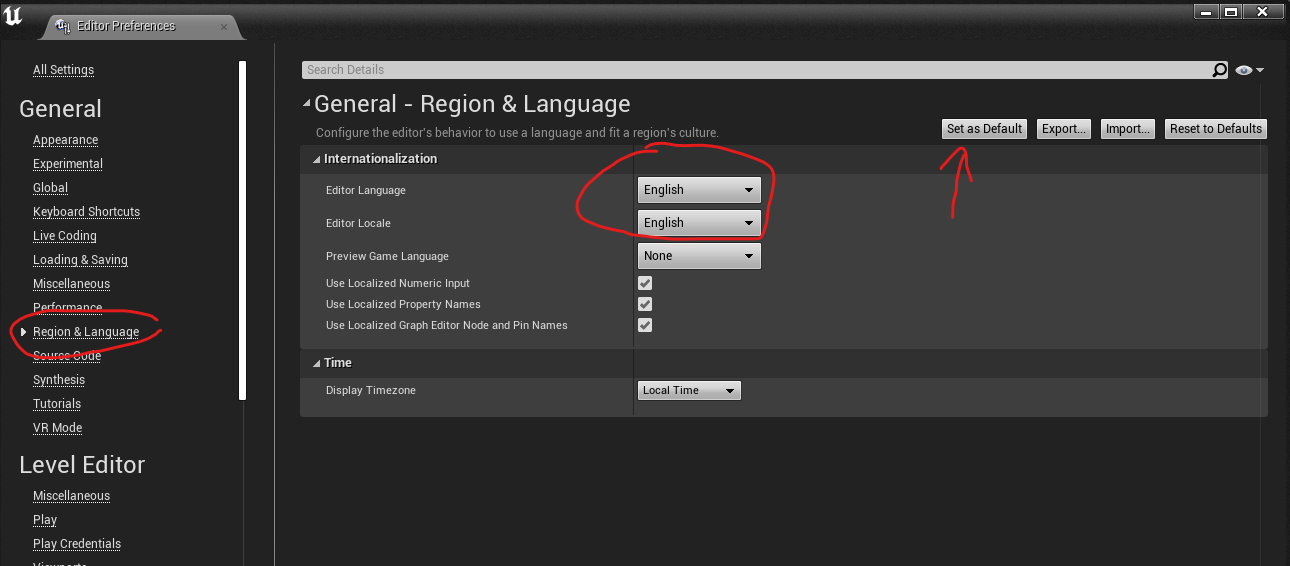The width and height of the screenshot is (1290, 566).
Task: Close the Editor Preferences tab
Action: [x=225, y=27]
